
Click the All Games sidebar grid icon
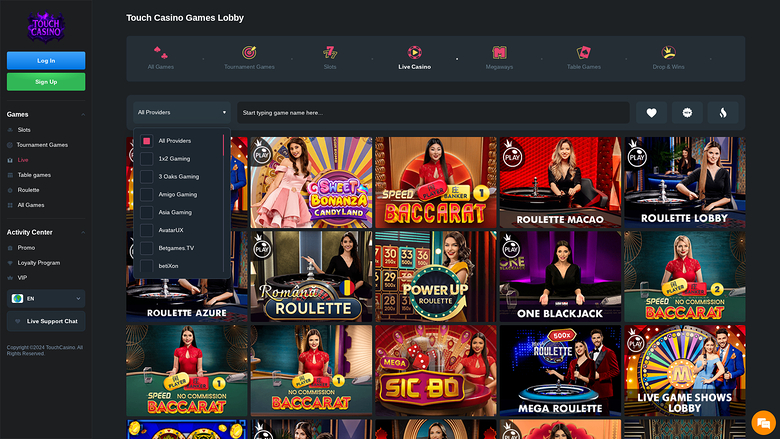(x=10, y=205)
